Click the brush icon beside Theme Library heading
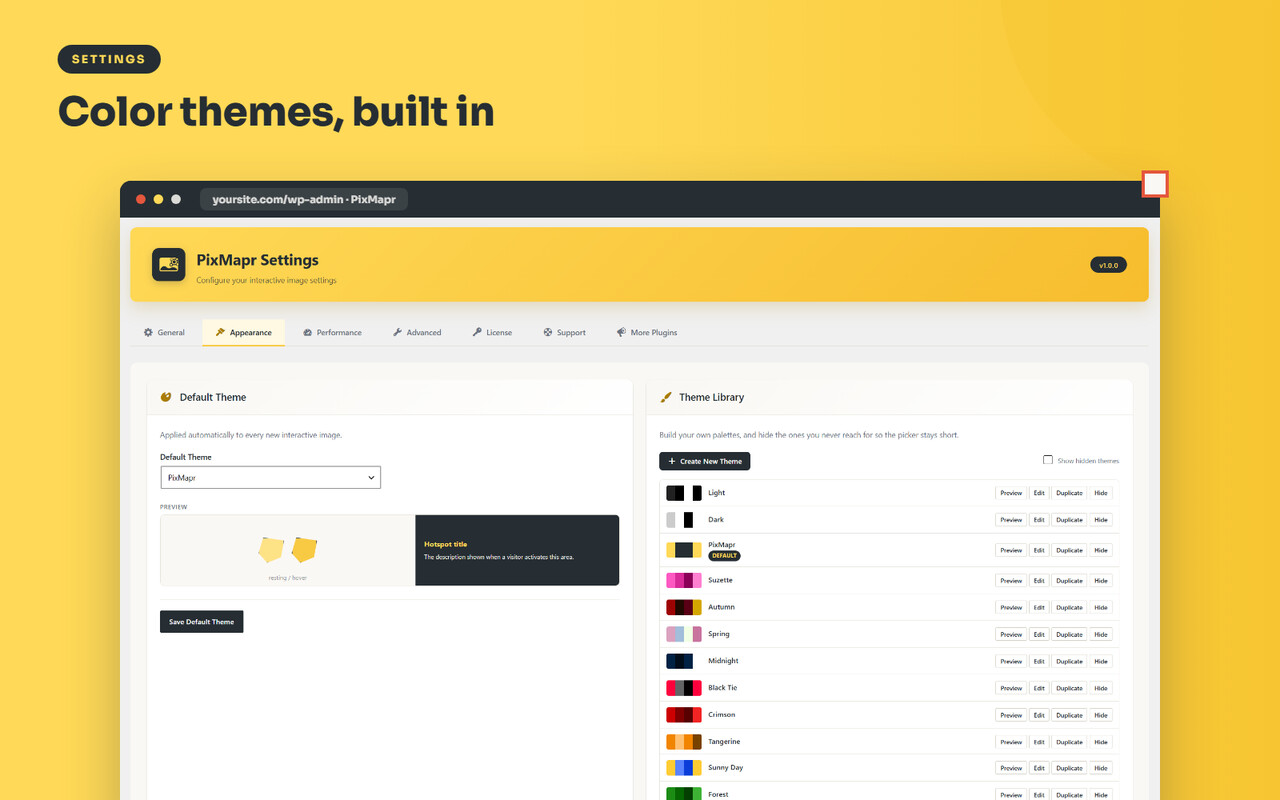Viewport: 1280px width, 800px height. [x=666, y=397]
